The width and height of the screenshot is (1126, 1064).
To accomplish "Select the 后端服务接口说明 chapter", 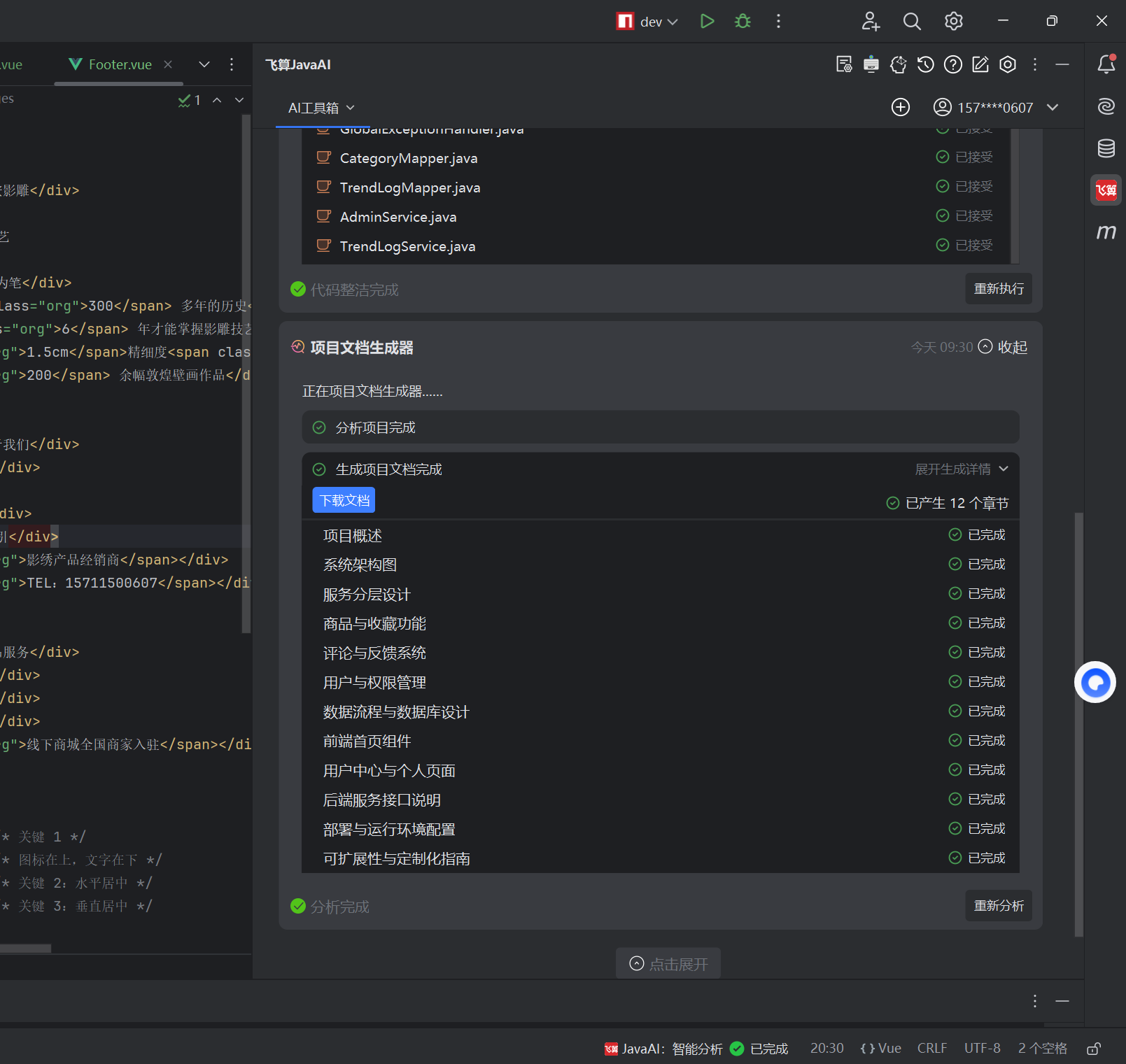I will click(382, 800).
